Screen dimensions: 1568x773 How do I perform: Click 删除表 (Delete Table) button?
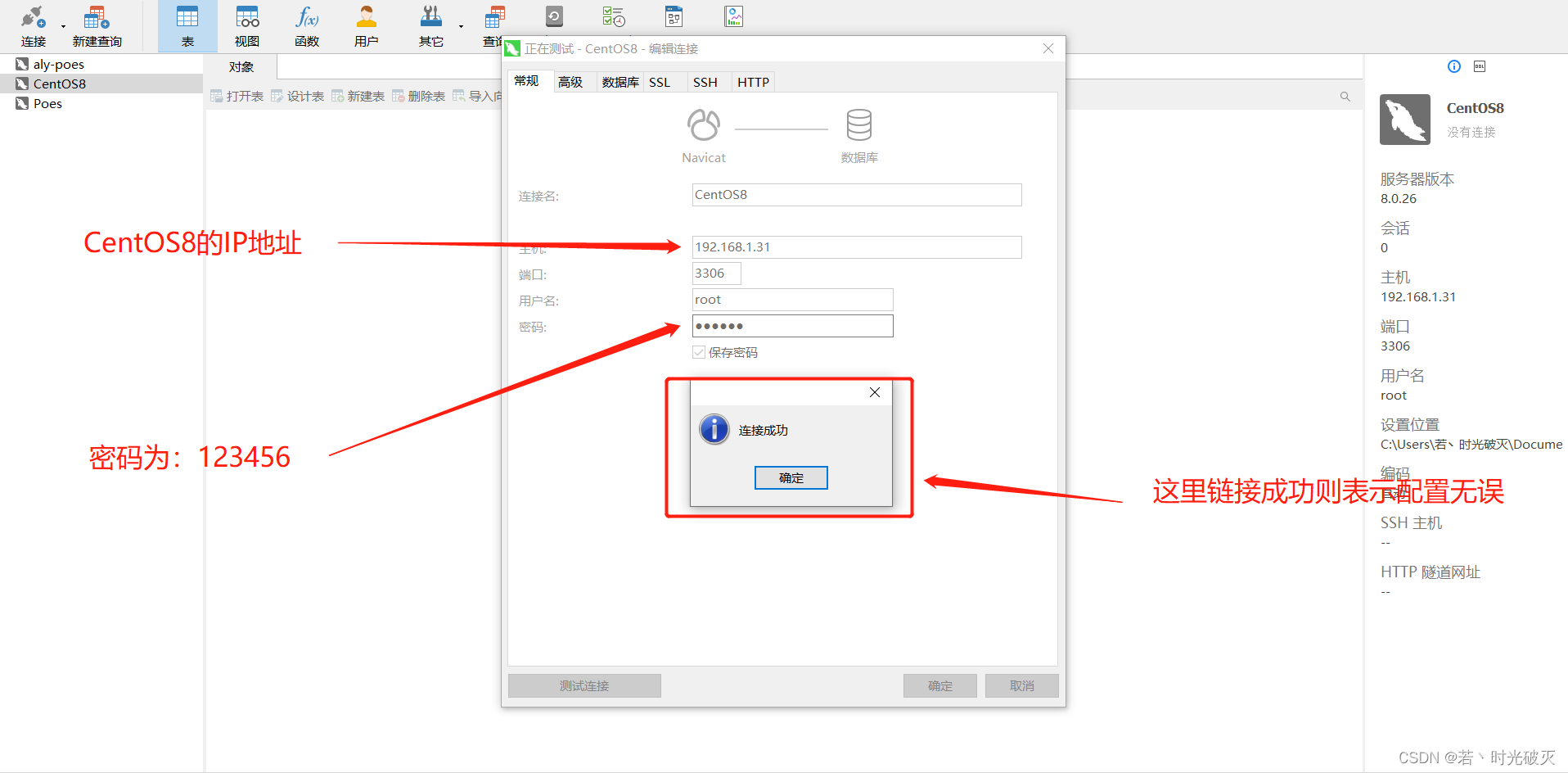click(419, 97)
